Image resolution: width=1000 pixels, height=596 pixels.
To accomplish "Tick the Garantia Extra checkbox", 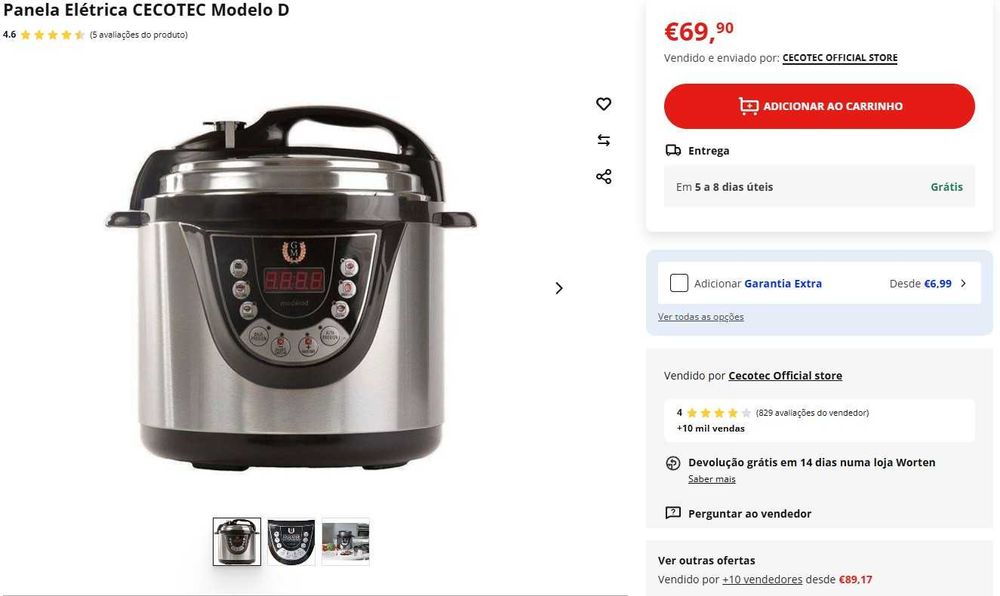I will (679, 283).
